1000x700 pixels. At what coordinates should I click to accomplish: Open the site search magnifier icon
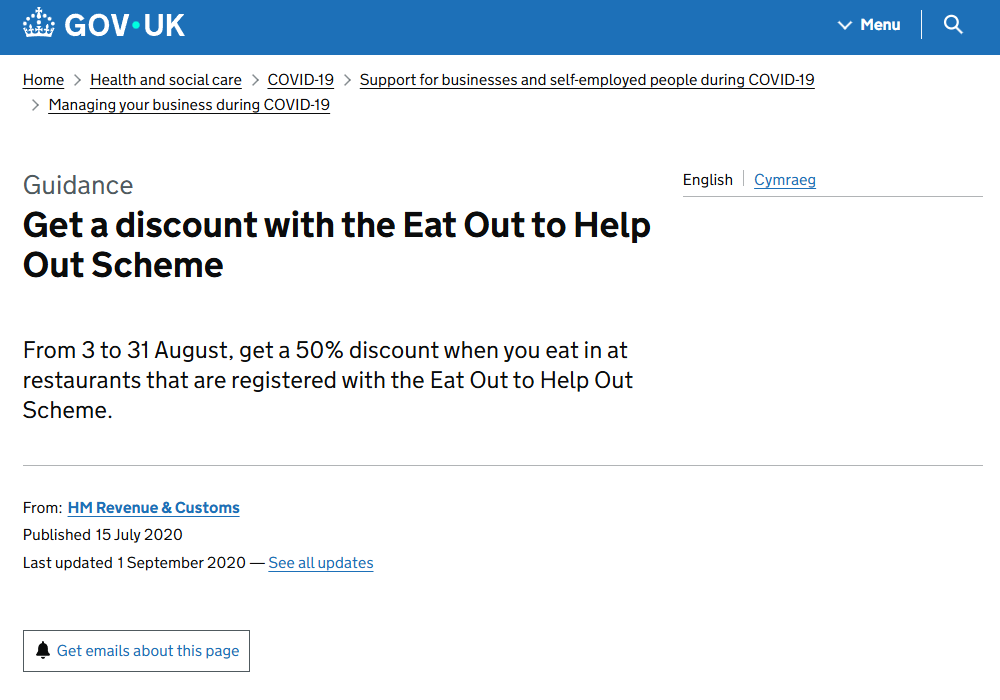pyautogui.click(x=953, y=24)
